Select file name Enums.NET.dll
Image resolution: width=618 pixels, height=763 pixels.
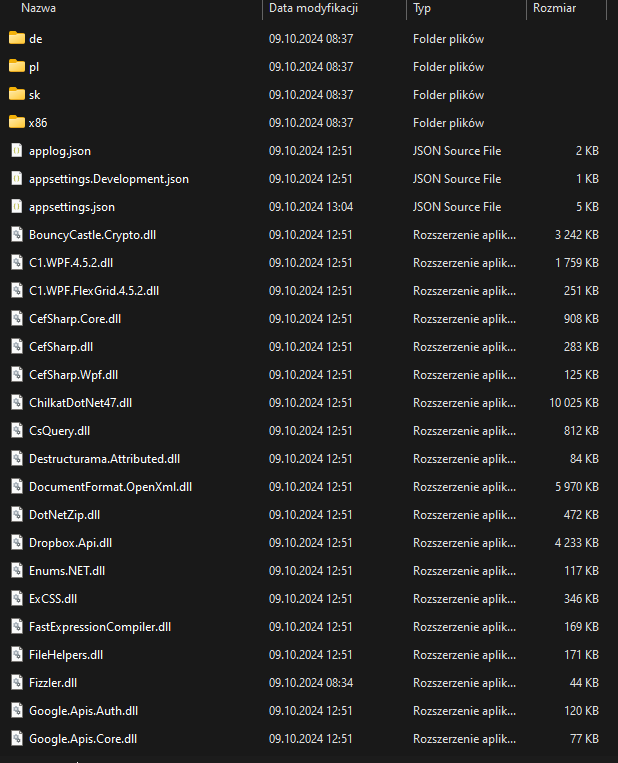coord(67,571)
